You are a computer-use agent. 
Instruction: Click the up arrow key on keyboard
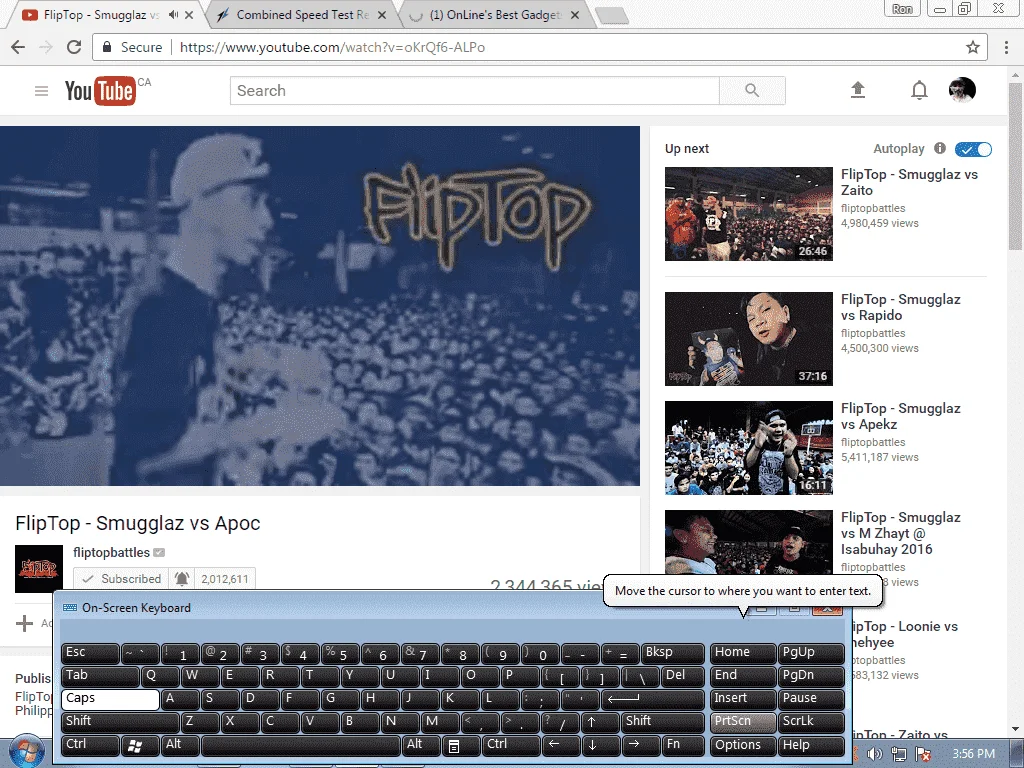point(599,722)
